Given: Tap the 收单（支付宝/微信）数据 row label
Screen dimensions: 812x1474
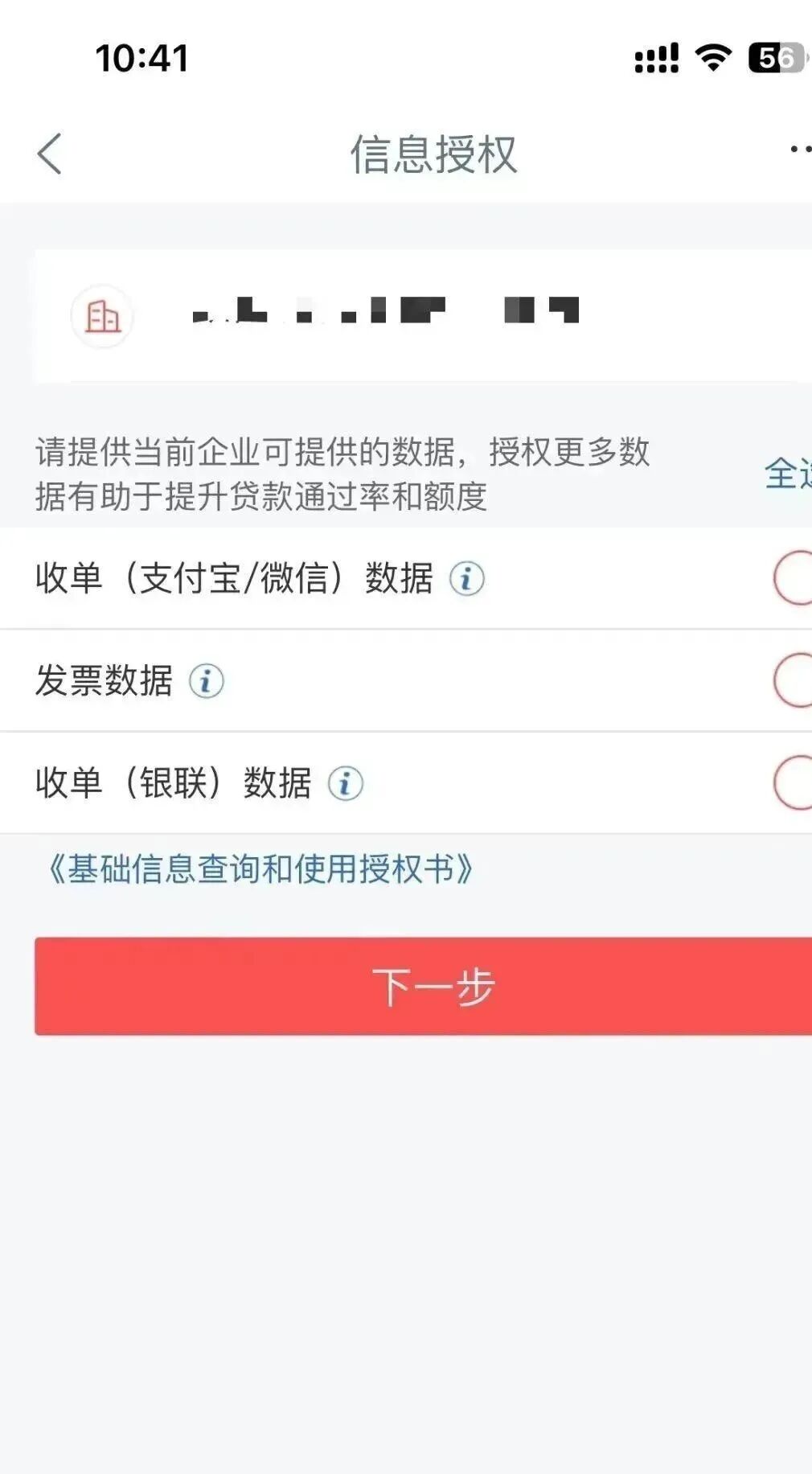Looking at the screenshot, I should [x=233, y=578].
